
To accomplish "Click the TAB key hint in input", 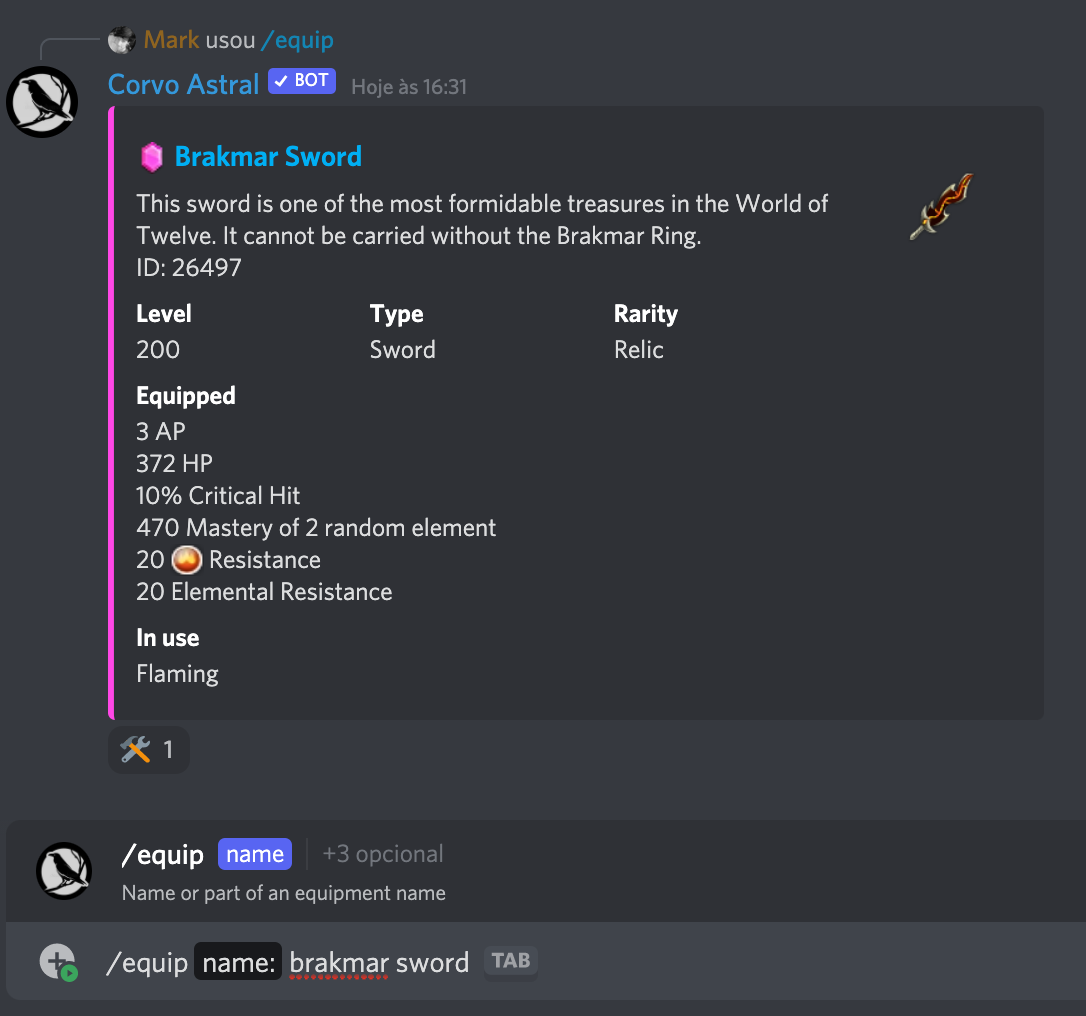I will click(511, 962).
